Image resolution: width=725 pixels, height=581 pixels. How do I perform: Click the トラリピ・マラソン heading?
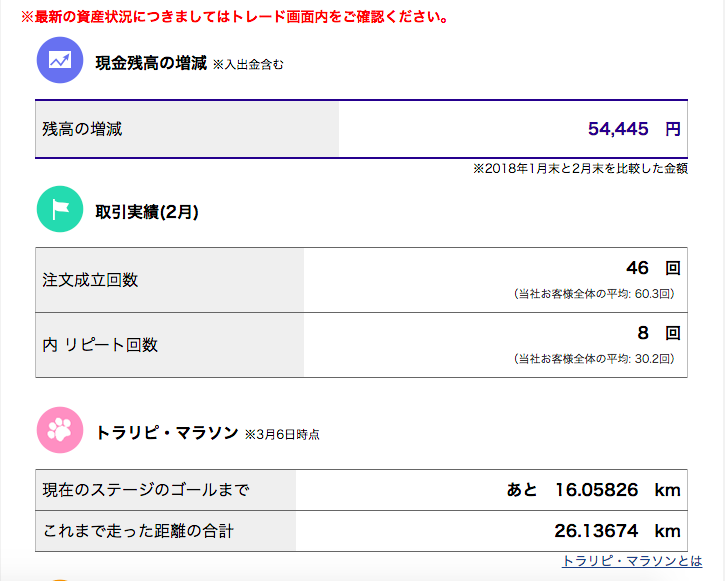[166, 433]
